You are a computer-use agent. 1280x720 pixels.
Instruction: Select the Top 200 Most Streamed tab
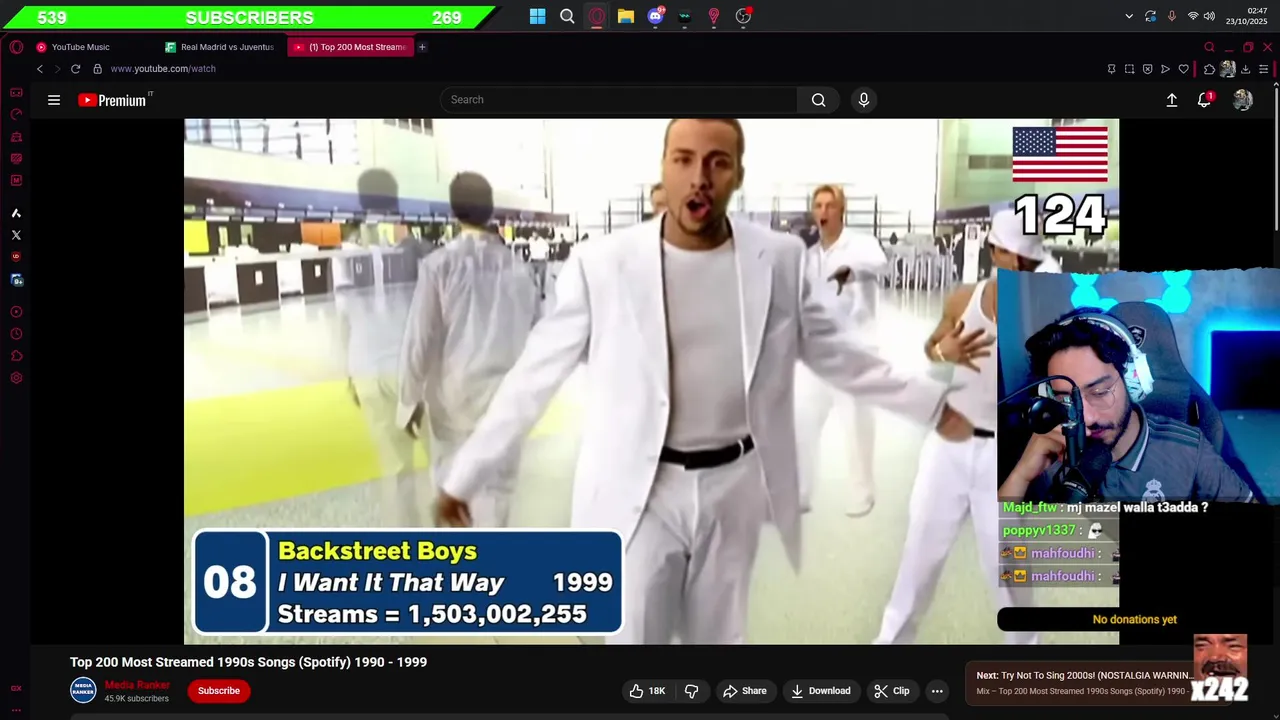pyautogui.click(x=350, y=47)
